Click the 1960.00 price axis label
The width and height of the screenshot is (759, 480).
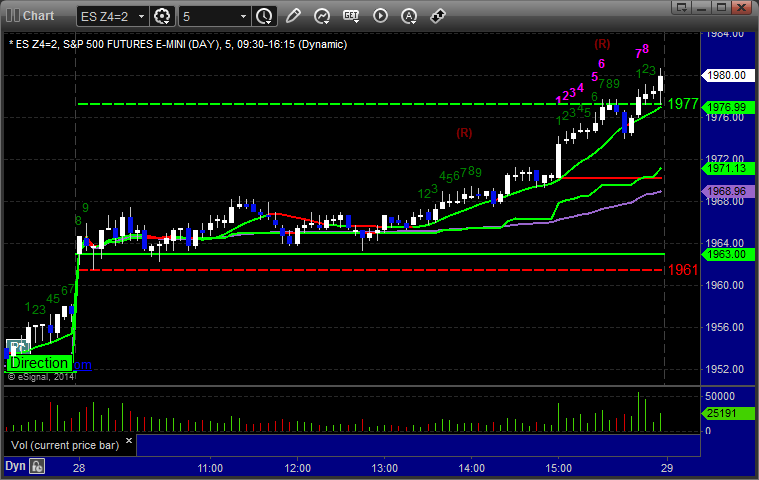[x=725, y=285]
